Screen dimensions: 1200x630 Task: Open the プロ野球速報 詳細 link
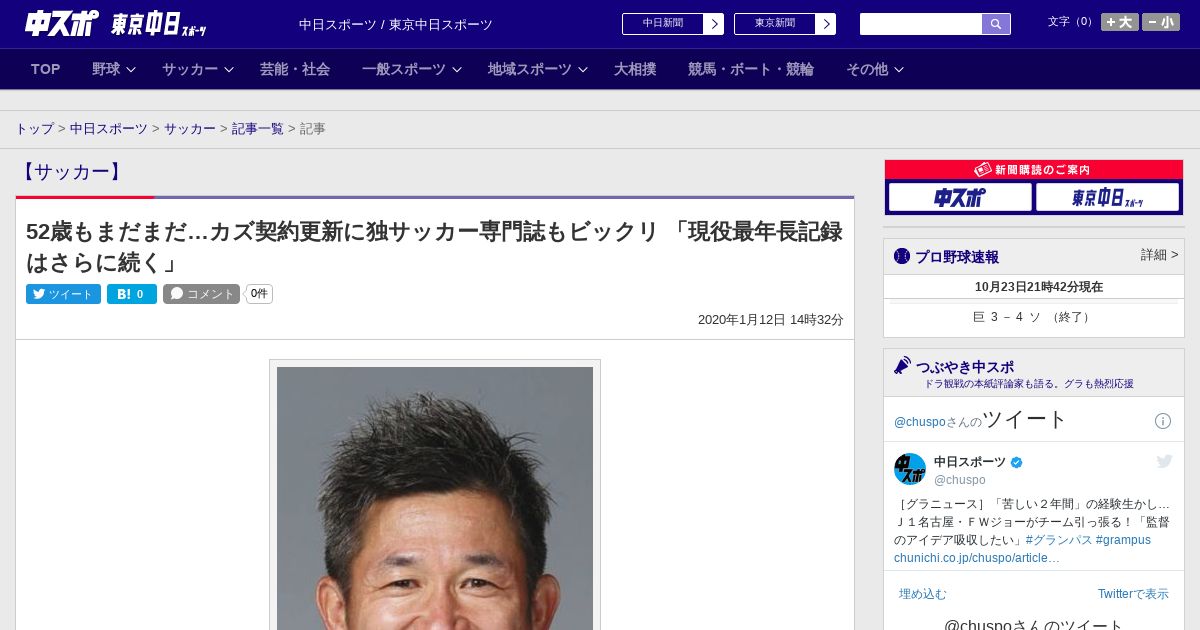[x=1160, y=255]
